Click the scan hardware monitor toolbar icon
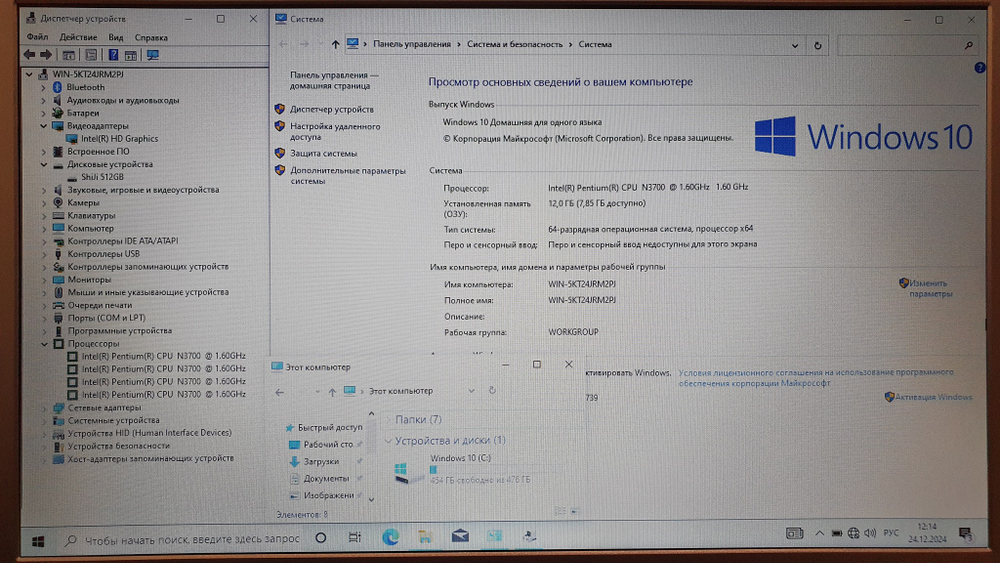1000x563 pixels. [152, 55]
